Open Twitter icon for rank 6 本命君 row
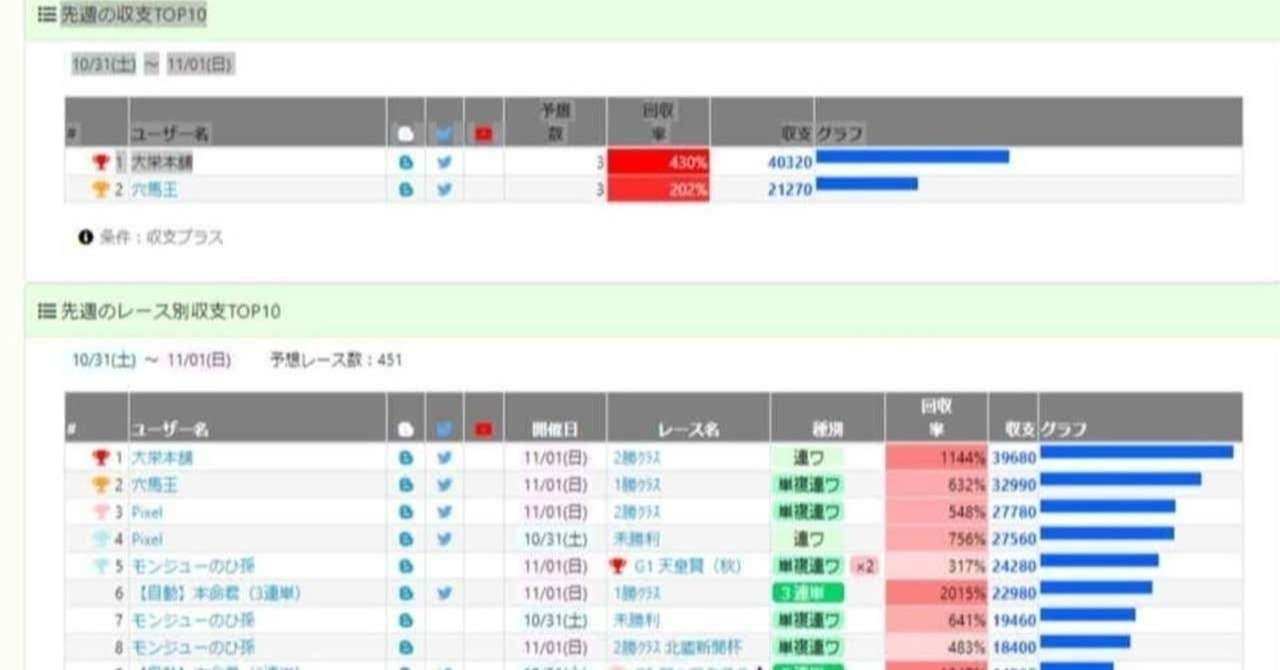The height and width of the screenshot is (670, 1280). point(444,593)
